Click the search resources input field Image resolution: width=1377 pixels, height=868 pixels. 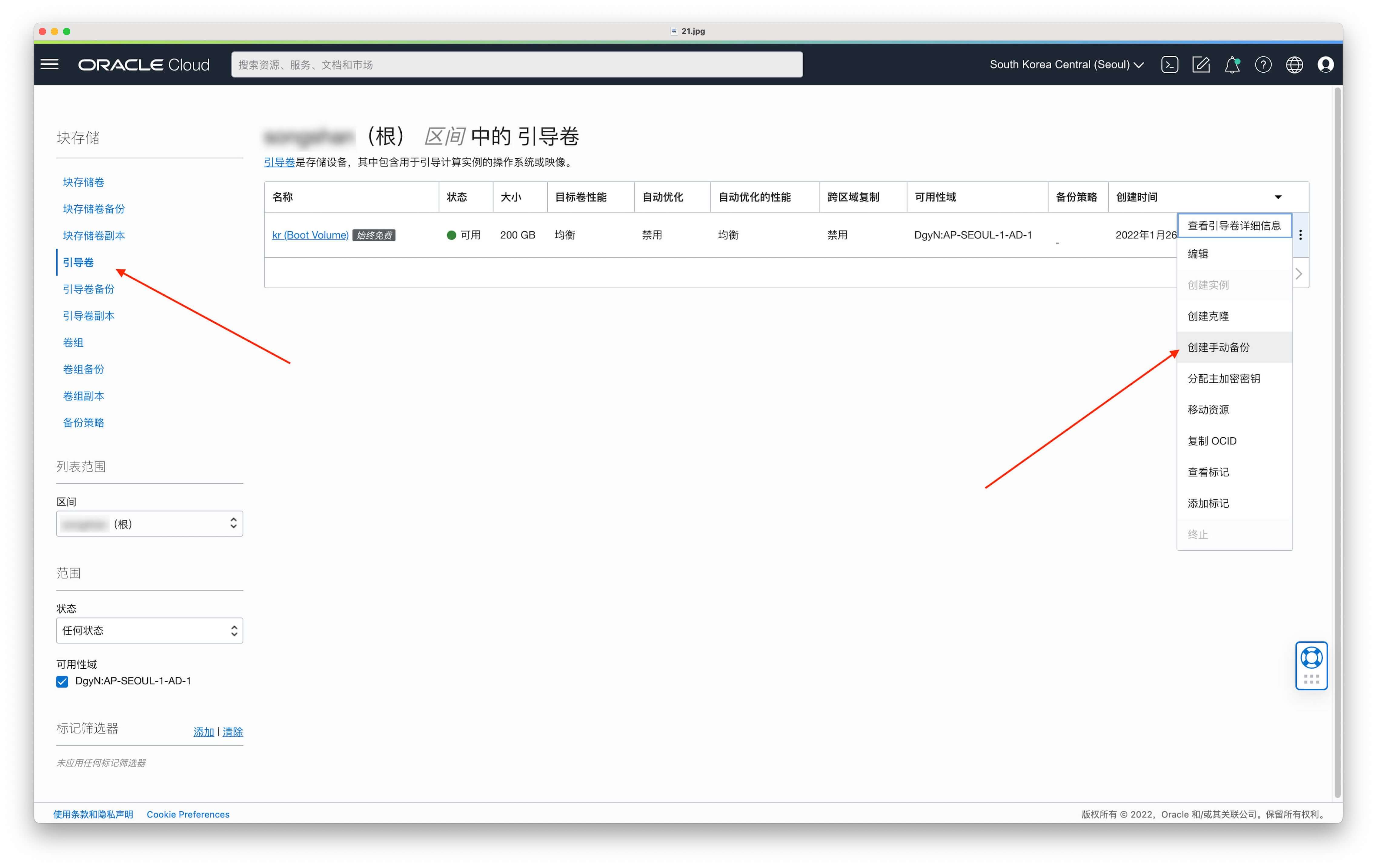pos(517,65)
